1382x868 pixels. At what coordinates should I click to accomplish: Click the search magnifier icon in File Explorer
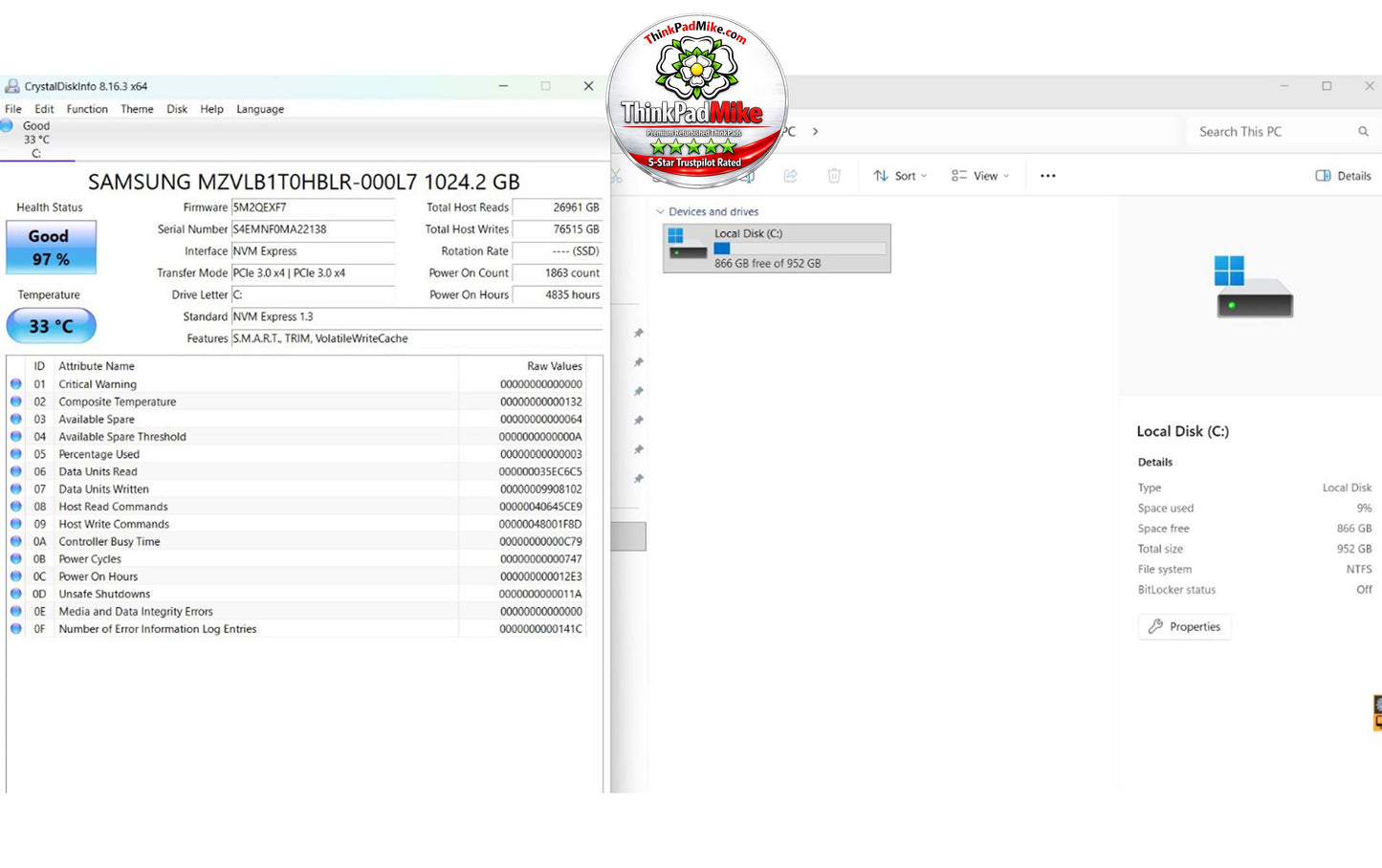1363,132
